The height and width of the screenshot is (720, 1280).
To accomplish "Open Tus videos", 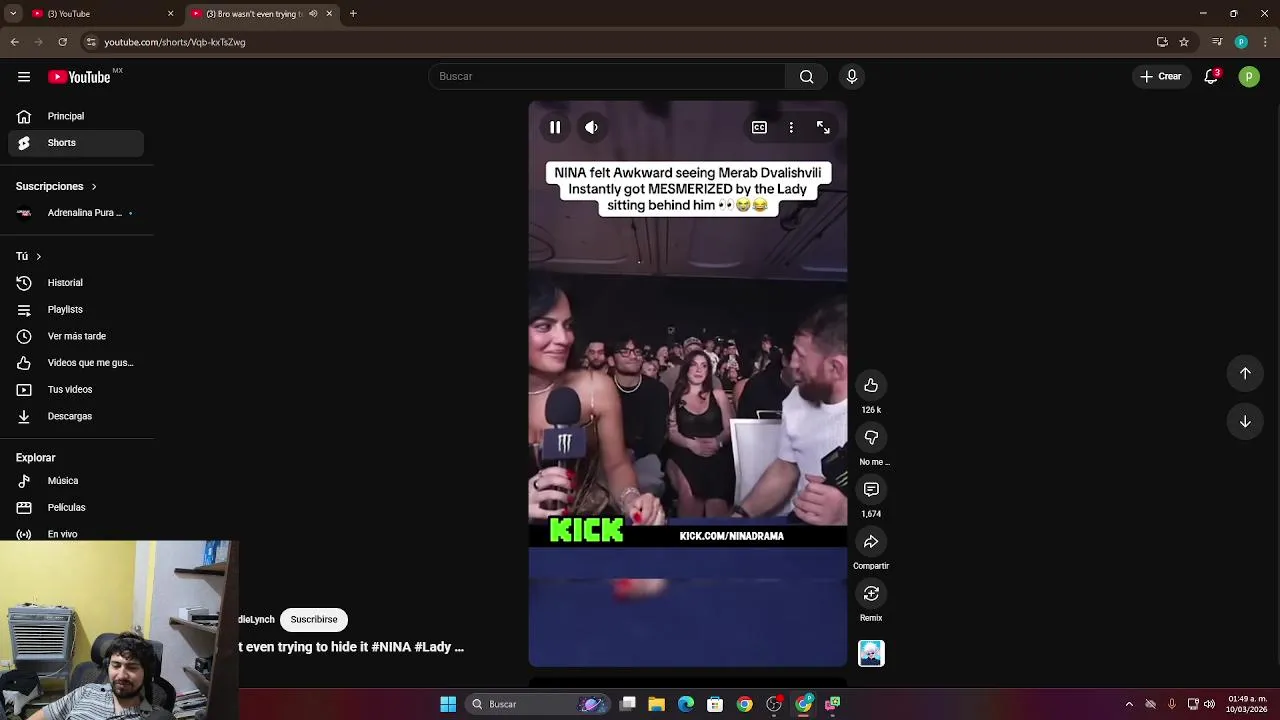I will pos(76,390).
